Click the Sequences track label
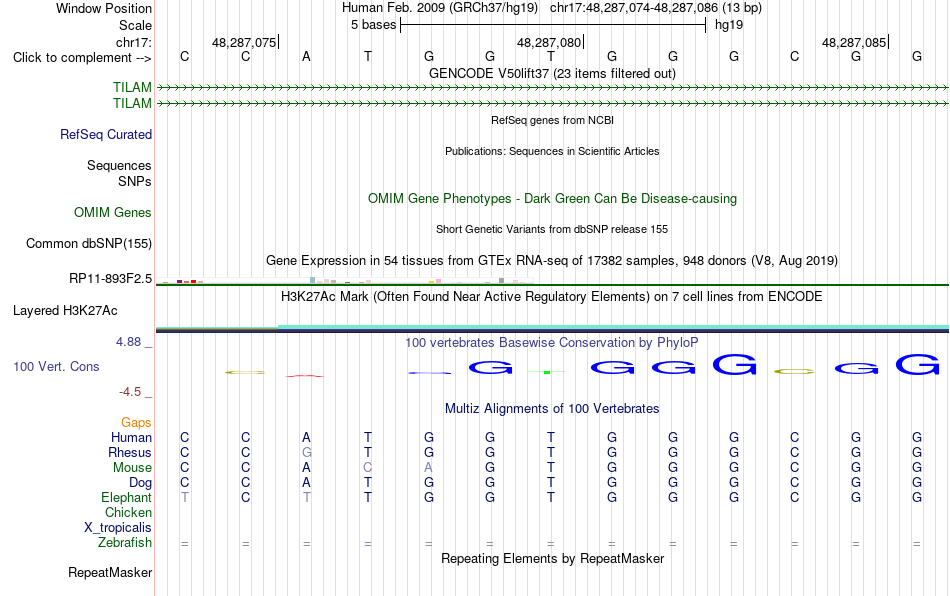Viewport: 950px width, 596px height. tap(119, 165)
